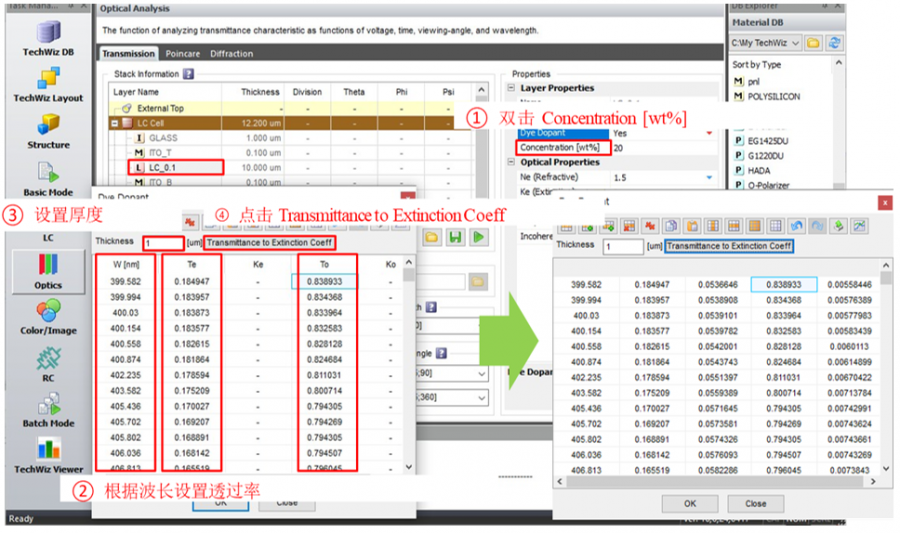The image size is (900, 533).
Task: Switch to Batch Mode
Action: [48, 408]
